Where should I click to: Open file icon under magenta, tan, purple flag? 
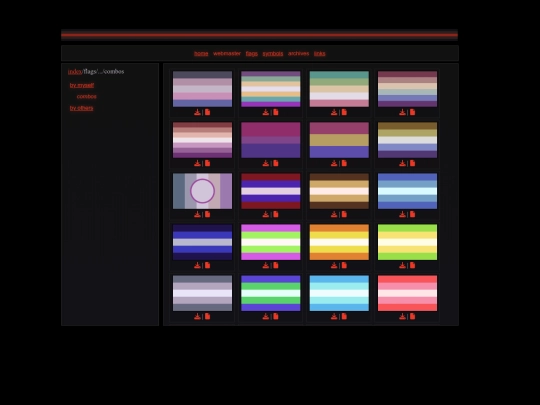[x=344, y=163]
